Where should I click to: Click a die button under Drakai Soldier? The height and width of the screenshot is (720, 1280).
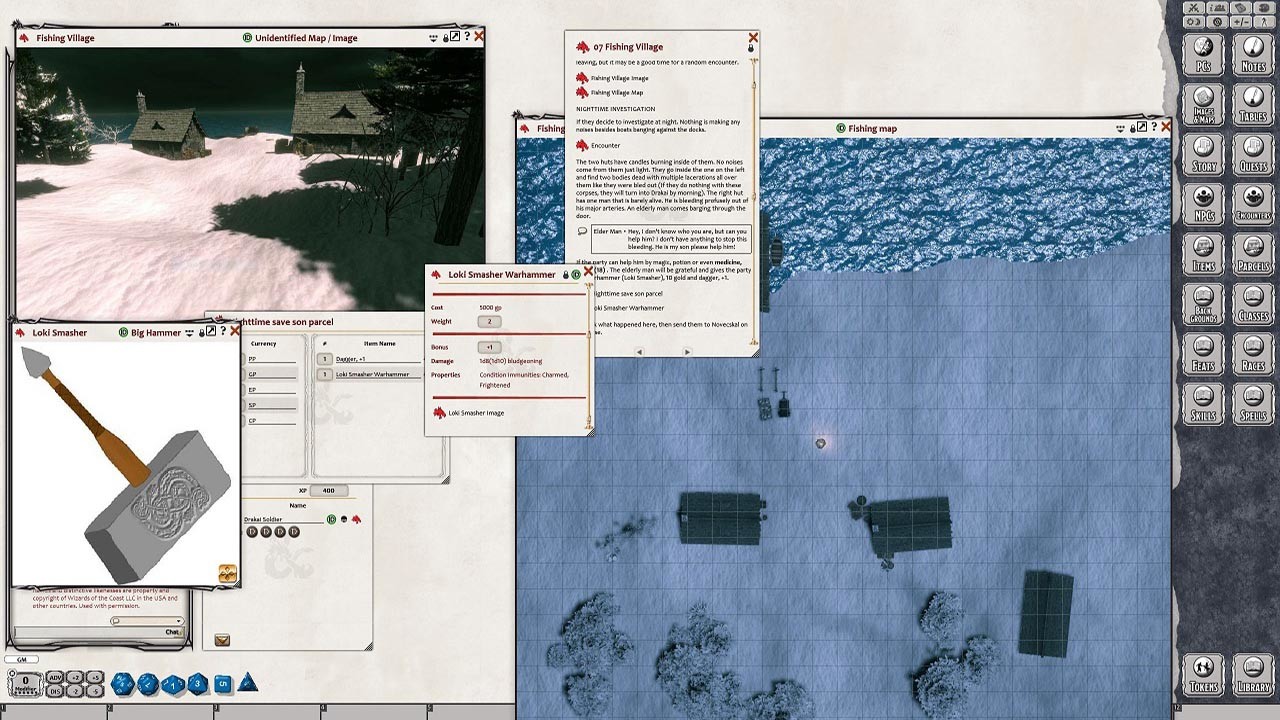tap(251, 531)
